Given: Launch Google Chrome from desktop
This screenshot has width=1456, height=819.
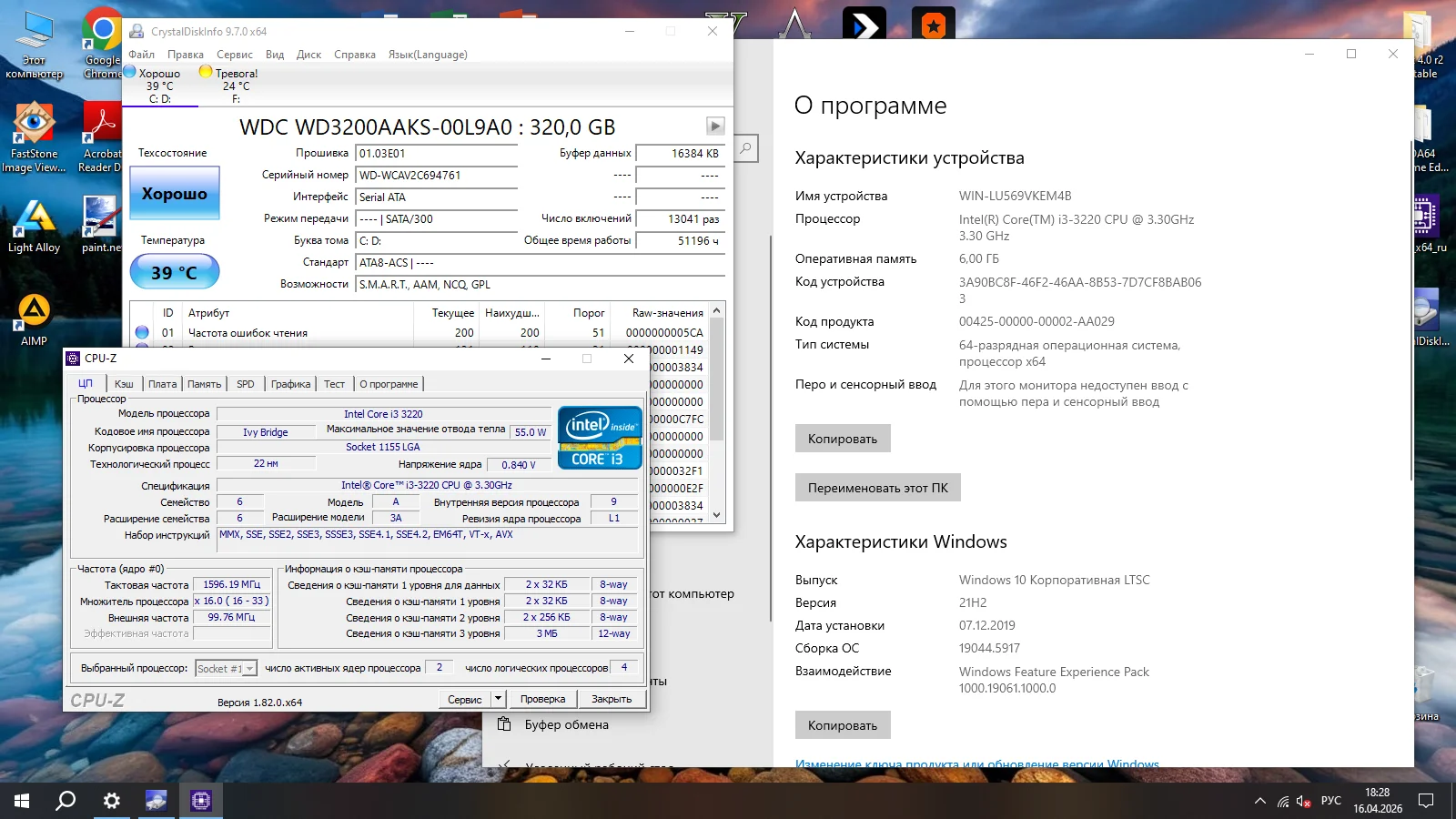Looking at the screenshot, I should point(102,44).
